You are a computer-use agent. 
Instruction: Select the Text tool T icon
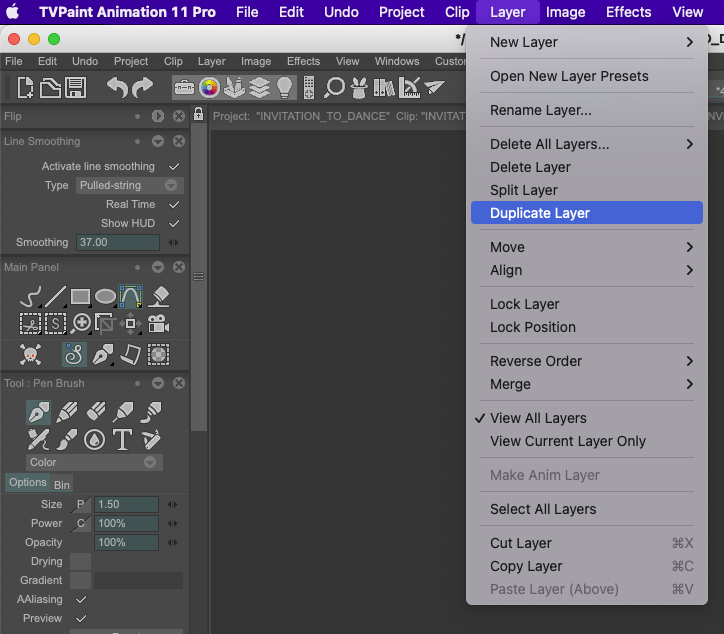pyautogui.click(x=122, y=440)
